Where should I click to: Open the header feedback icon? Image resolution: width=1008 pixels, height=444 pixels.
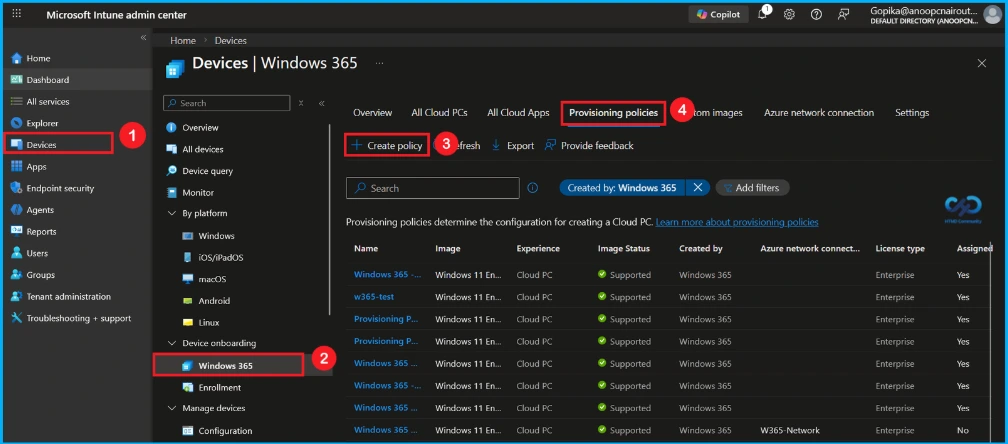[x=843, y=14]
